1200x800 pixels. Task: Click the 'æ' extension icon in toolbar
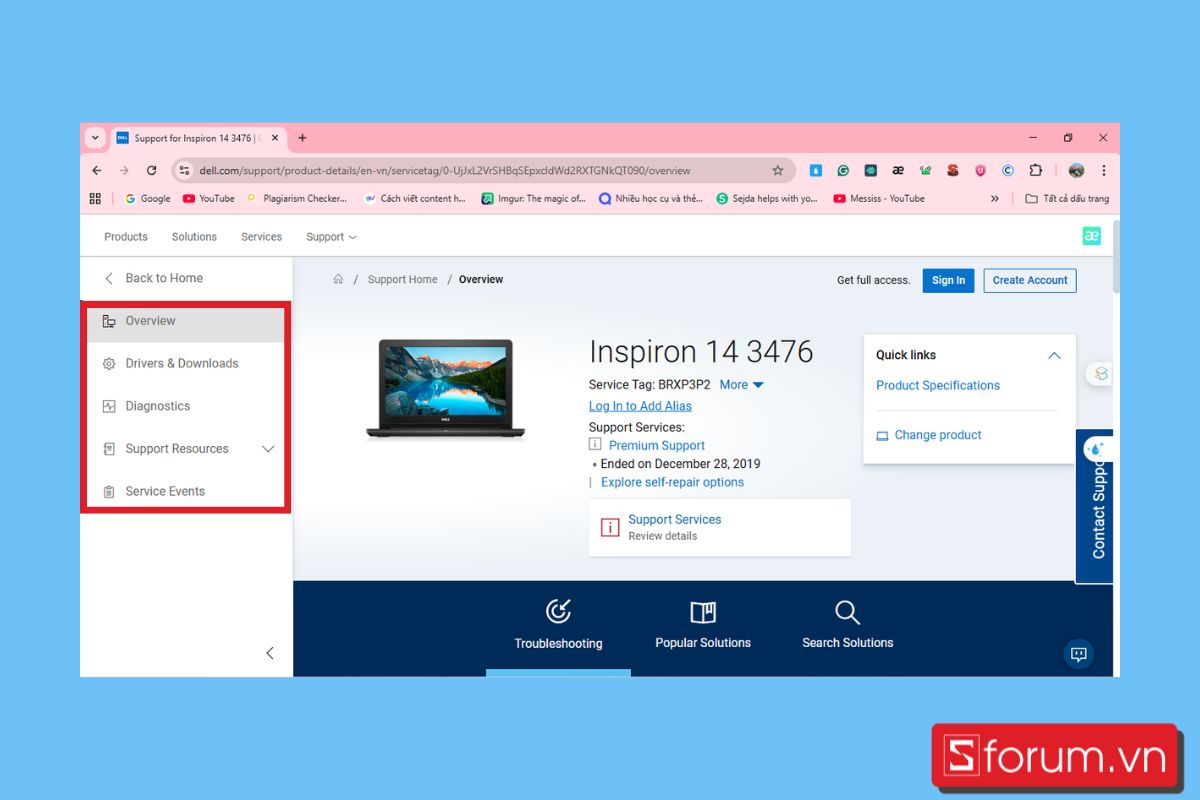[898, 170]
